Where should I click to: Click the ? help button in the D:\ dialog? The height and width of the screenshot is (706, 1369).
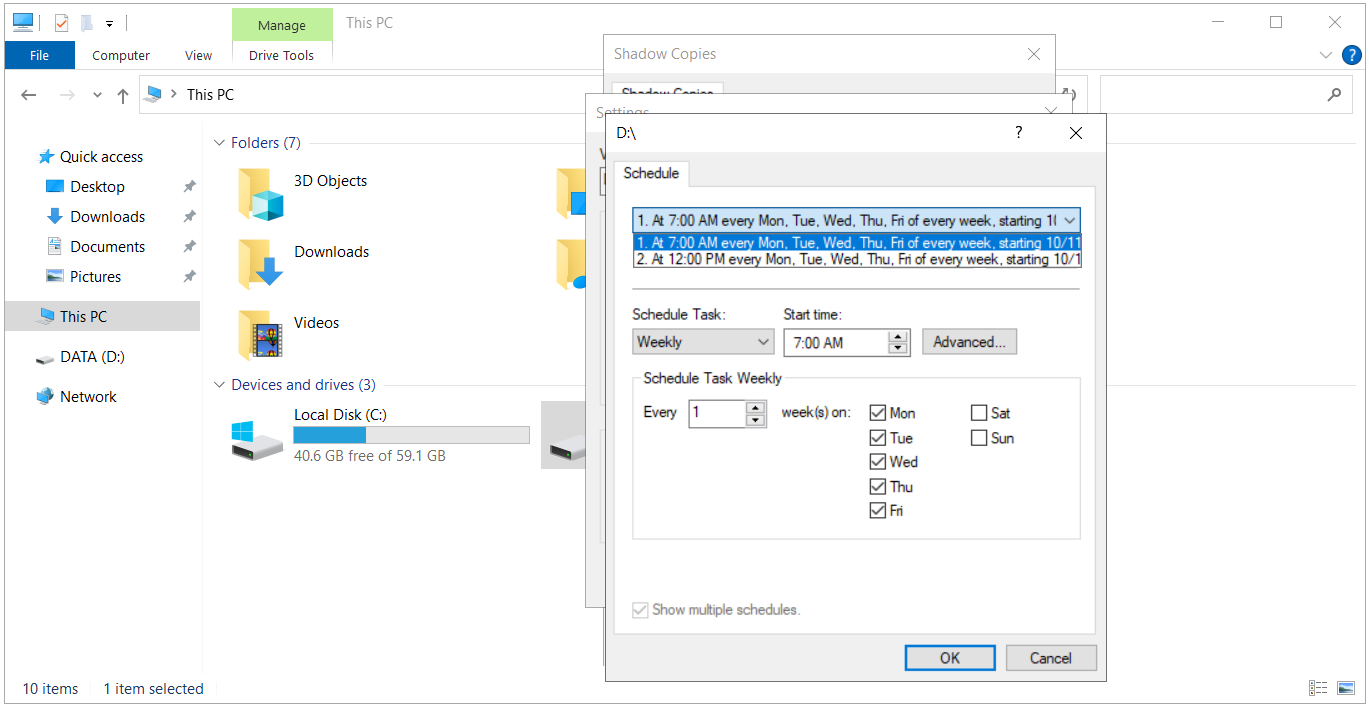(x=1019, y=133)
